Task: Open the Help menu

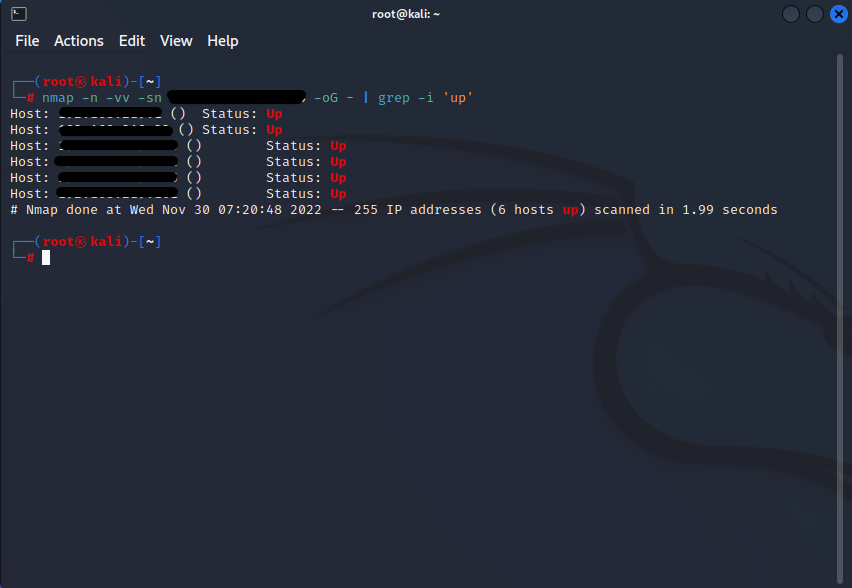Action: point(222,41)
